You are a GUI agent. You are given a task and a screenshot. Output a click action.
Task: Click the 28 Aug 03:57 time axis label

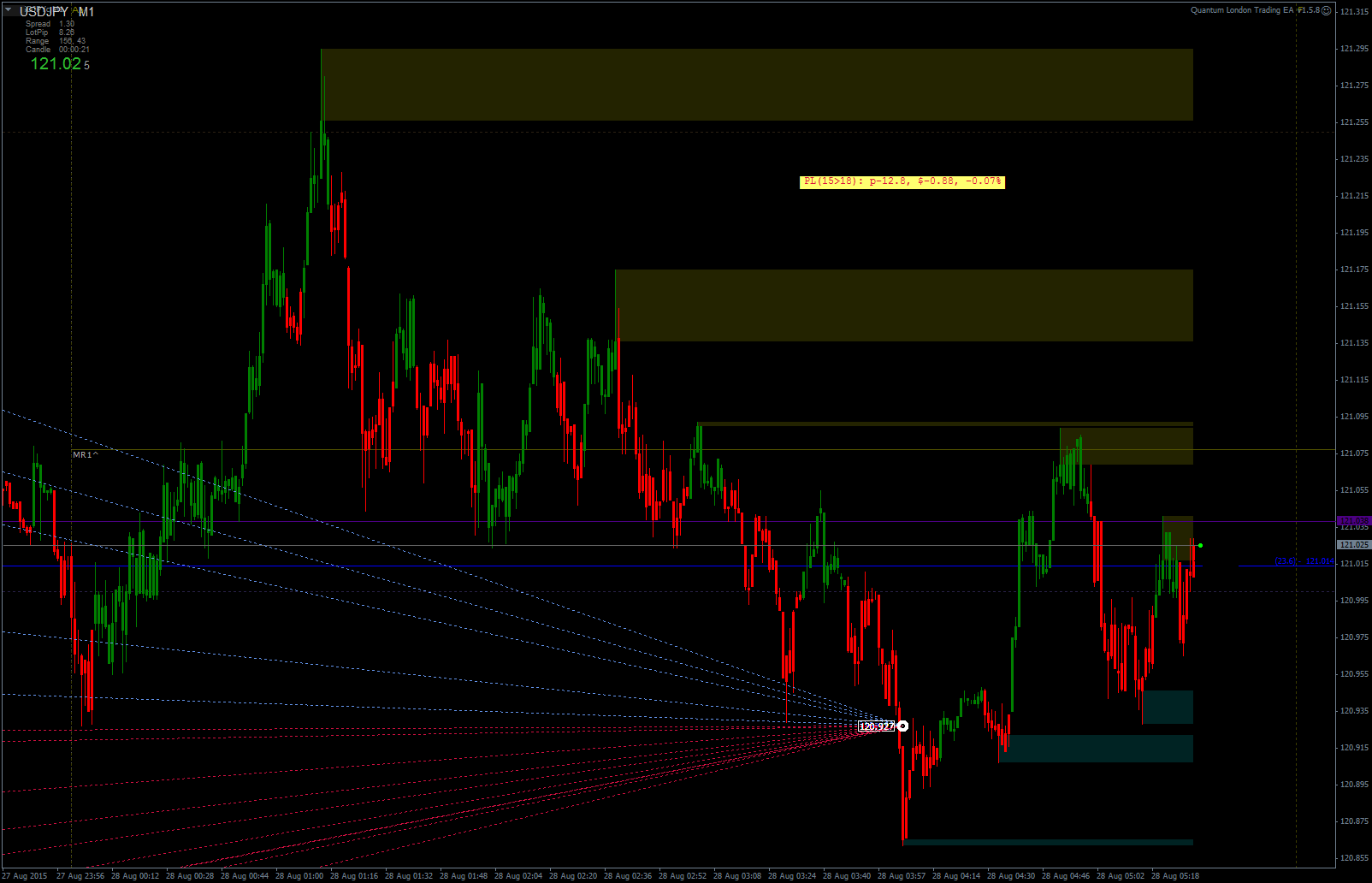click(903, 876)
